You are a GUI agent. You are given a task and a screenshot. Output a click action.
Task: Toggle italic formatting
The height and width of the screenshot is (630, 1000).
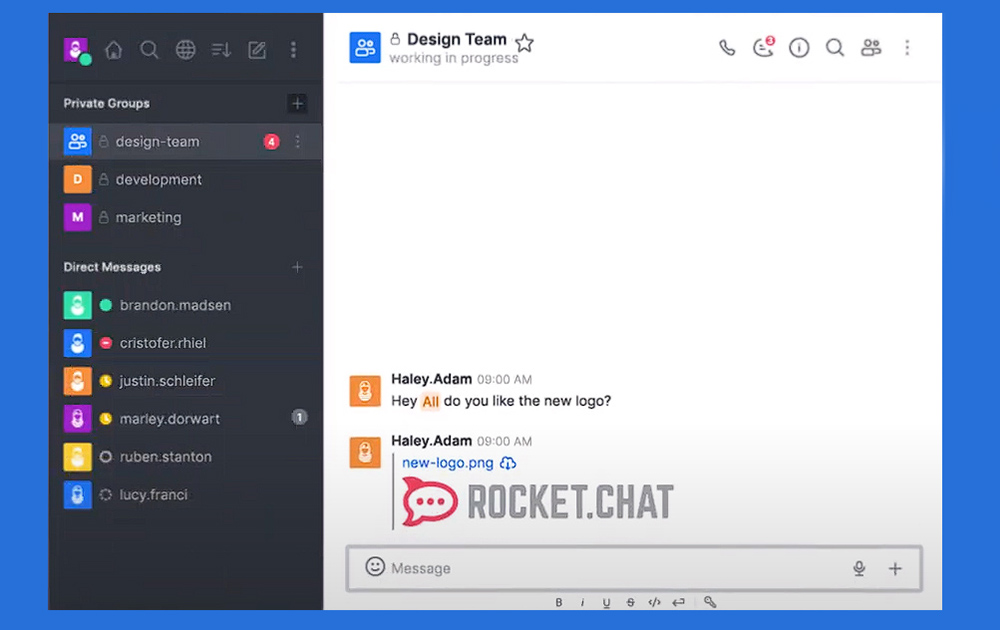point(582,603)
